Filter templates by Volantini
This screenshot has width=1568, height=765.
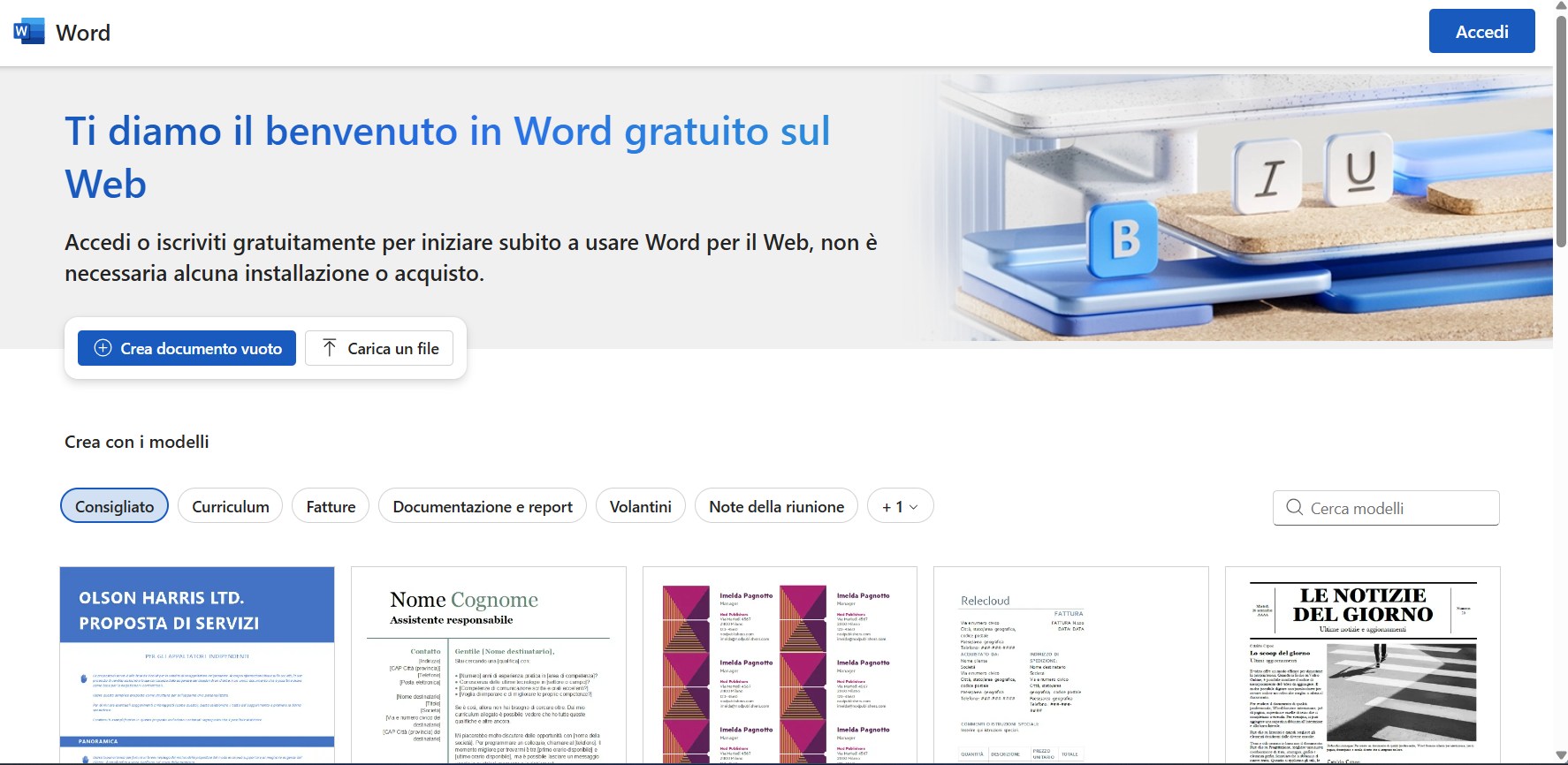pos(641,506)
